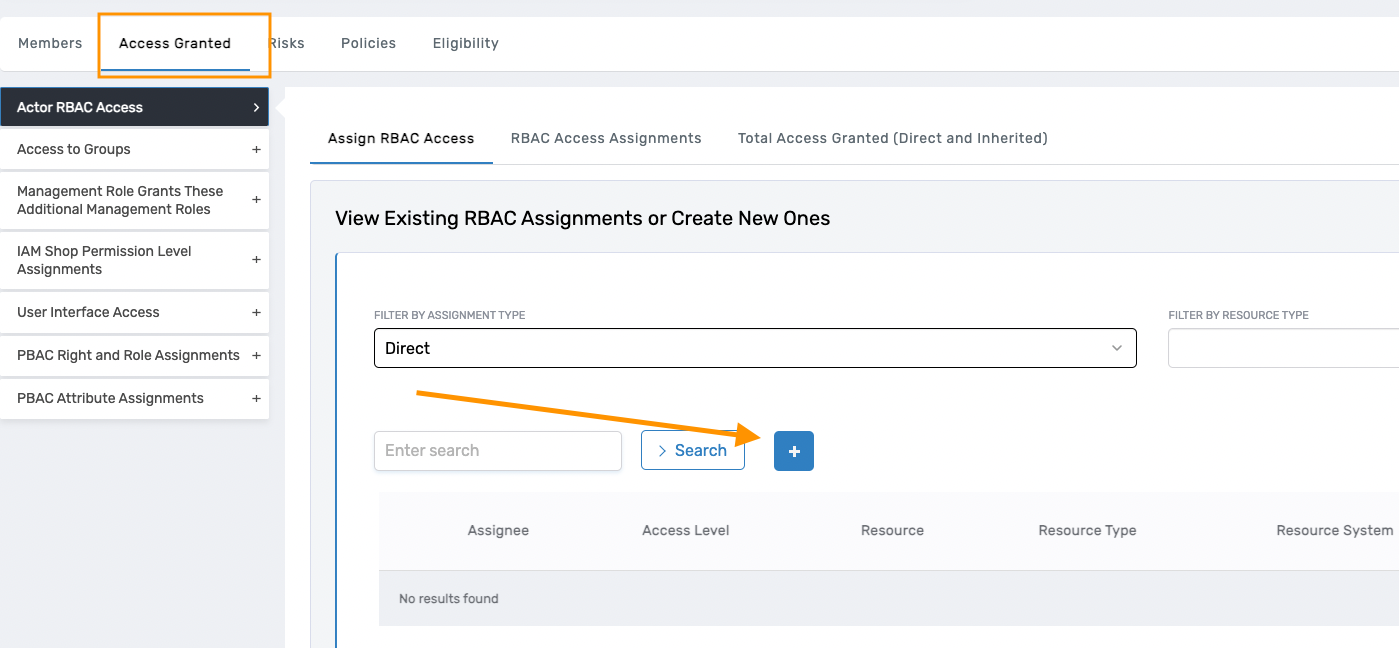Select User Interface Access sidebar item
The image size is (1399, 648).
[x=134, y=313]
